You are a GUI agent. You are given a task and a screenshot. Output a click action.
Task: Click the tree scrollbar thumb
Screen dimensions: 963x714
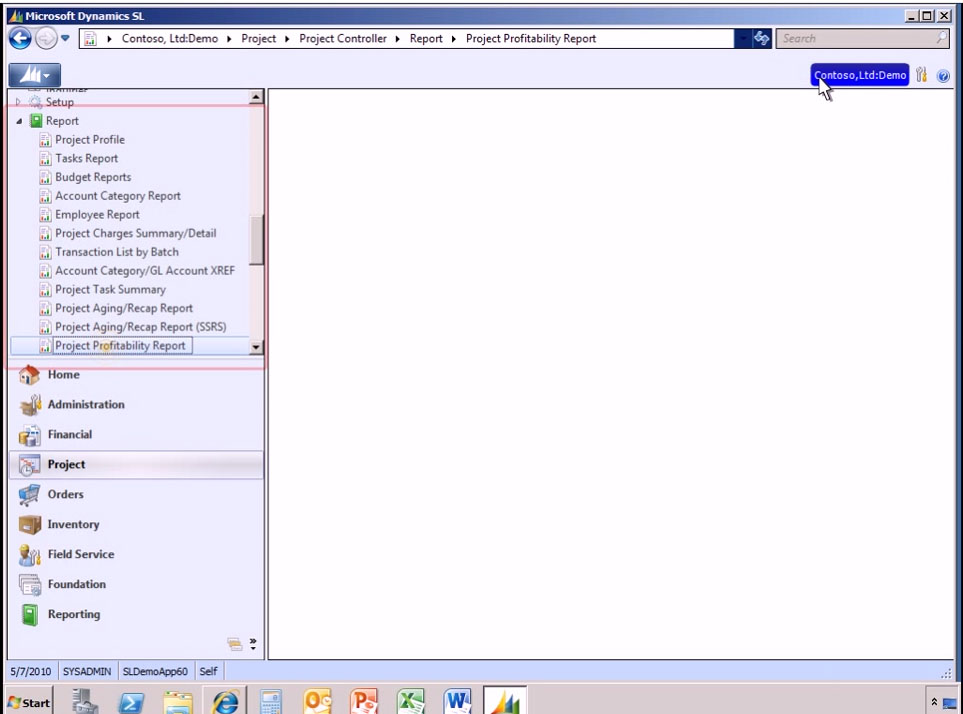(256, 240)
